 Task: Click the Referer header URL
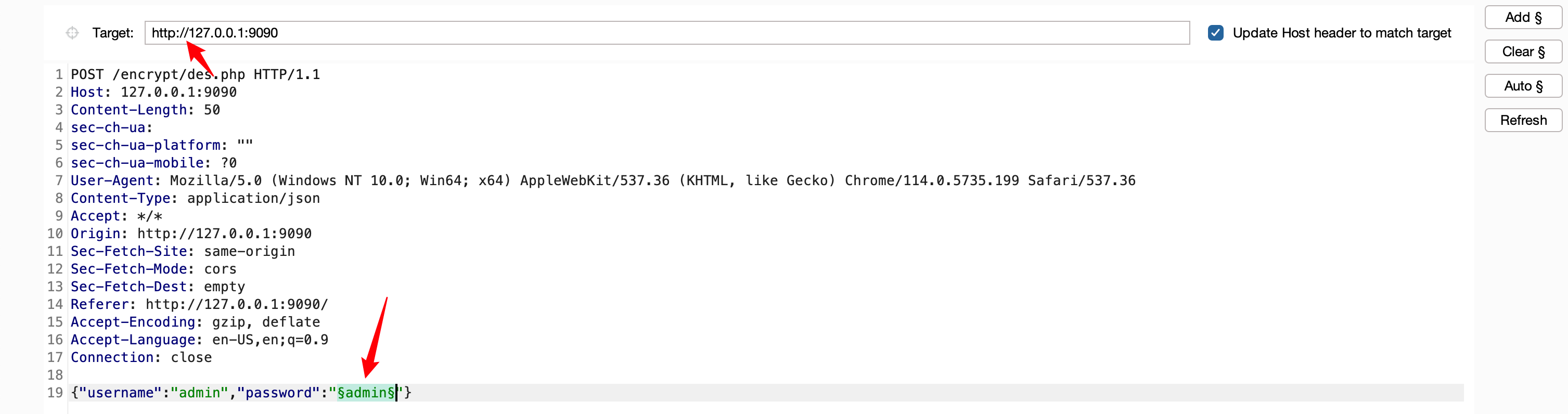pyautogui.click(x=237, y=304)
